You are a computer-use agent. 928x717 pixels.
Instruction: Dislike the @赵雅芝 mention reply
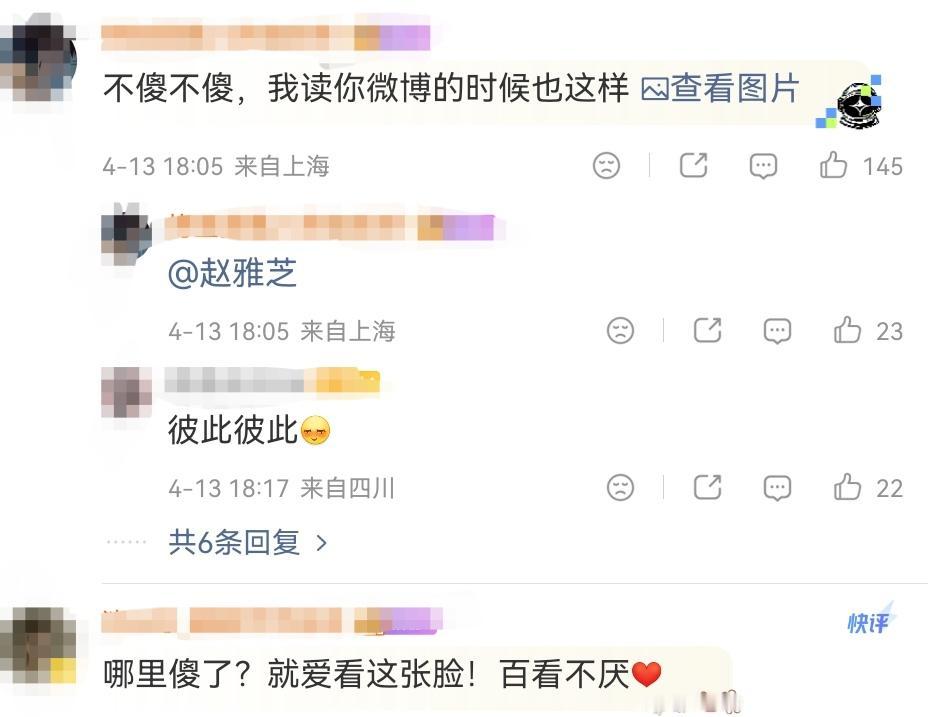coord(620,330)
